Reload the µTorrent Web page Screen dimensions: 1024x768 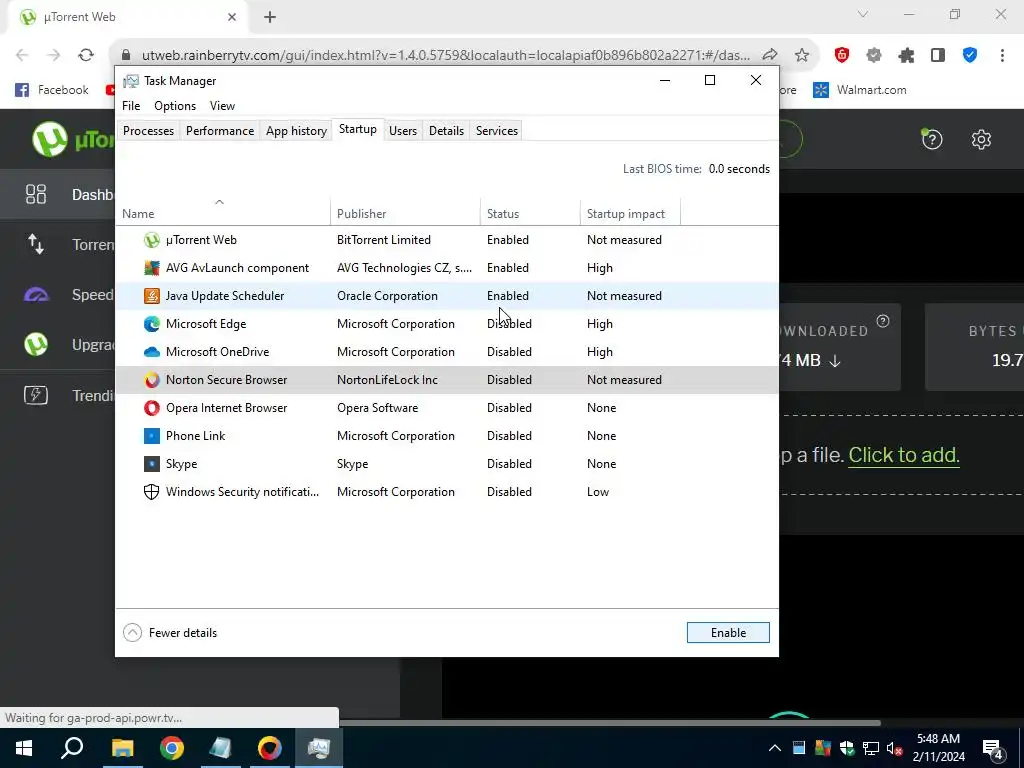[x=86, y=56]
